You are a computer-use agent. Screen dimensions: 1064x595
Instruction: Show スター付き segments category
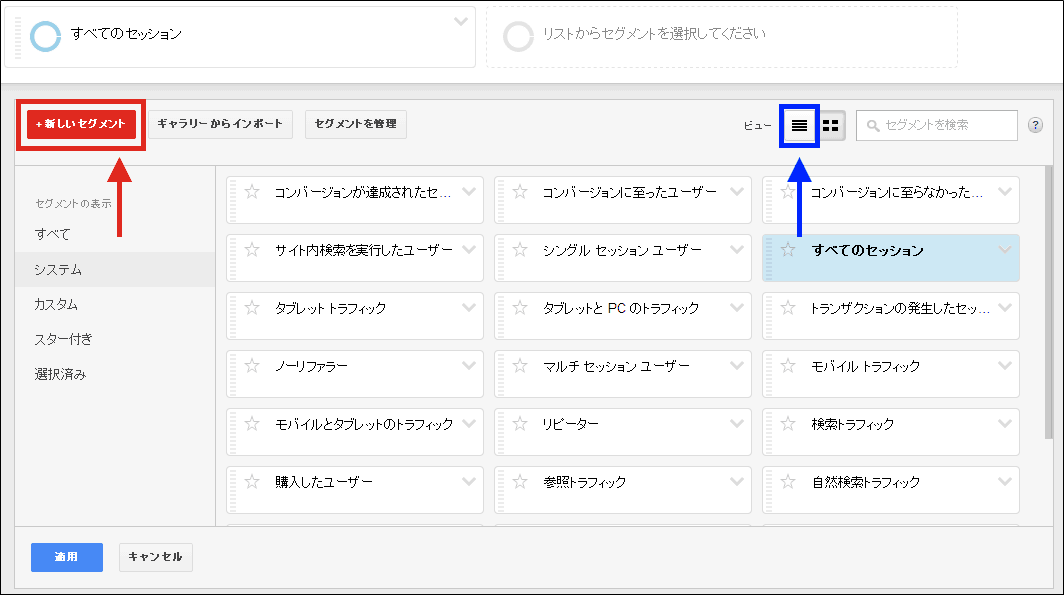pyautogui.click(x=63, y=339)
